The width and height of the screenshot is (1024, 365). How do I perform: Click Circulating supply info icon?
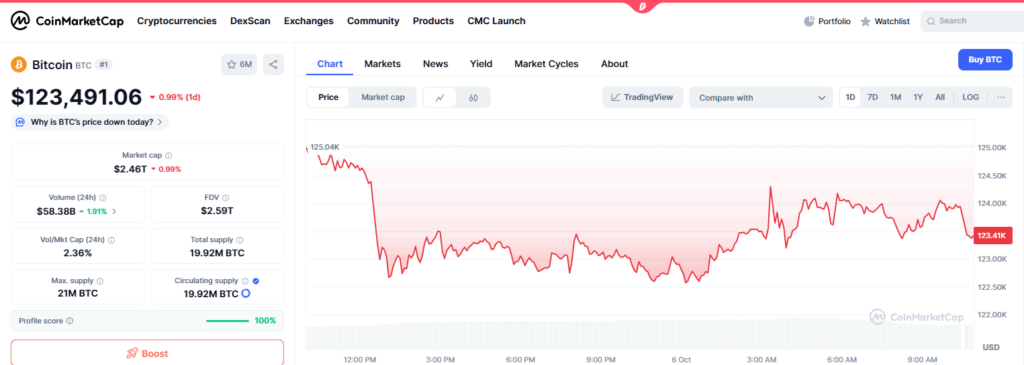coord(245,281)
